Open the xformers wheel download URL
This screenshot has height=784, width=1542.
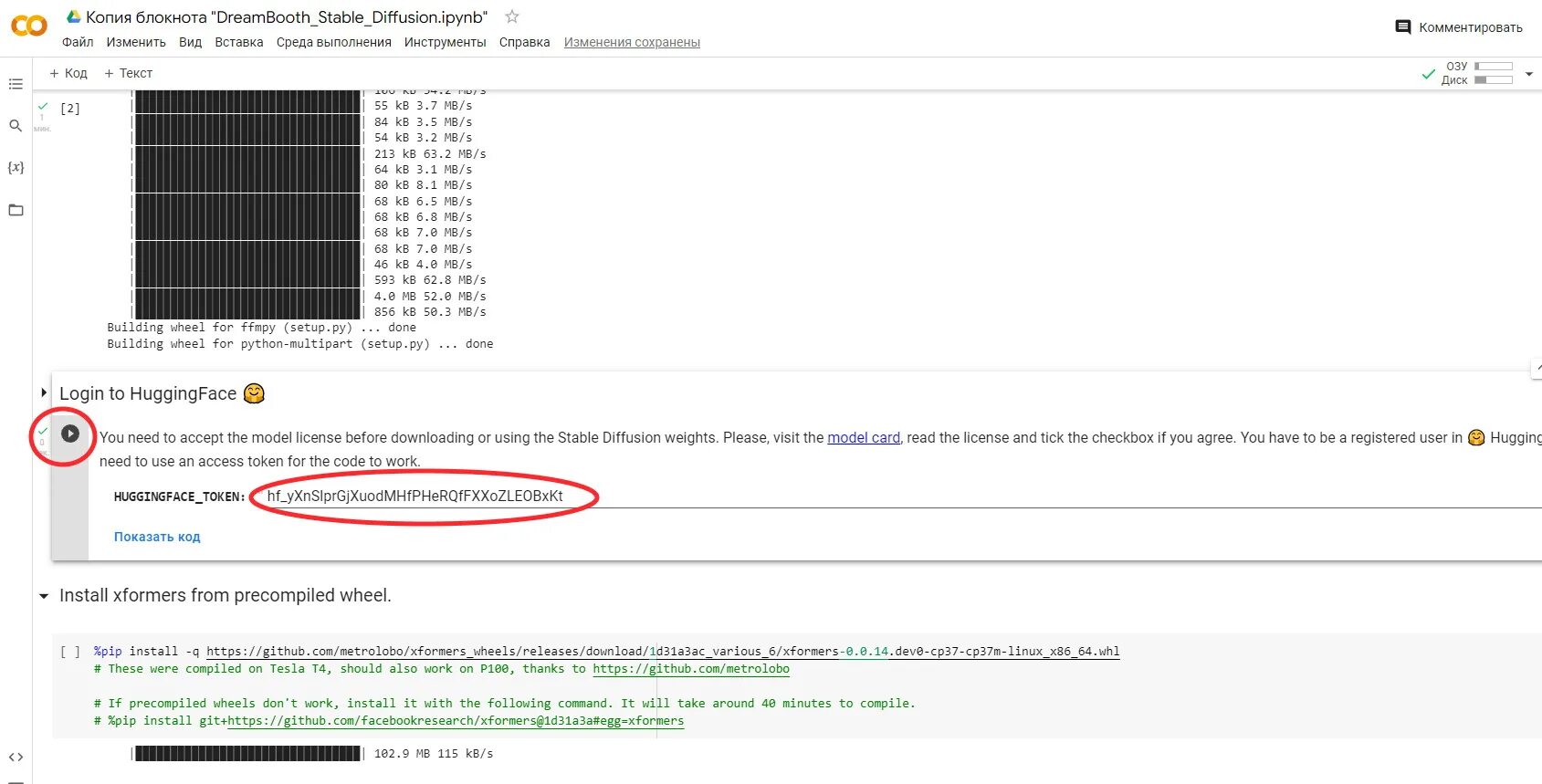point(663,652)
